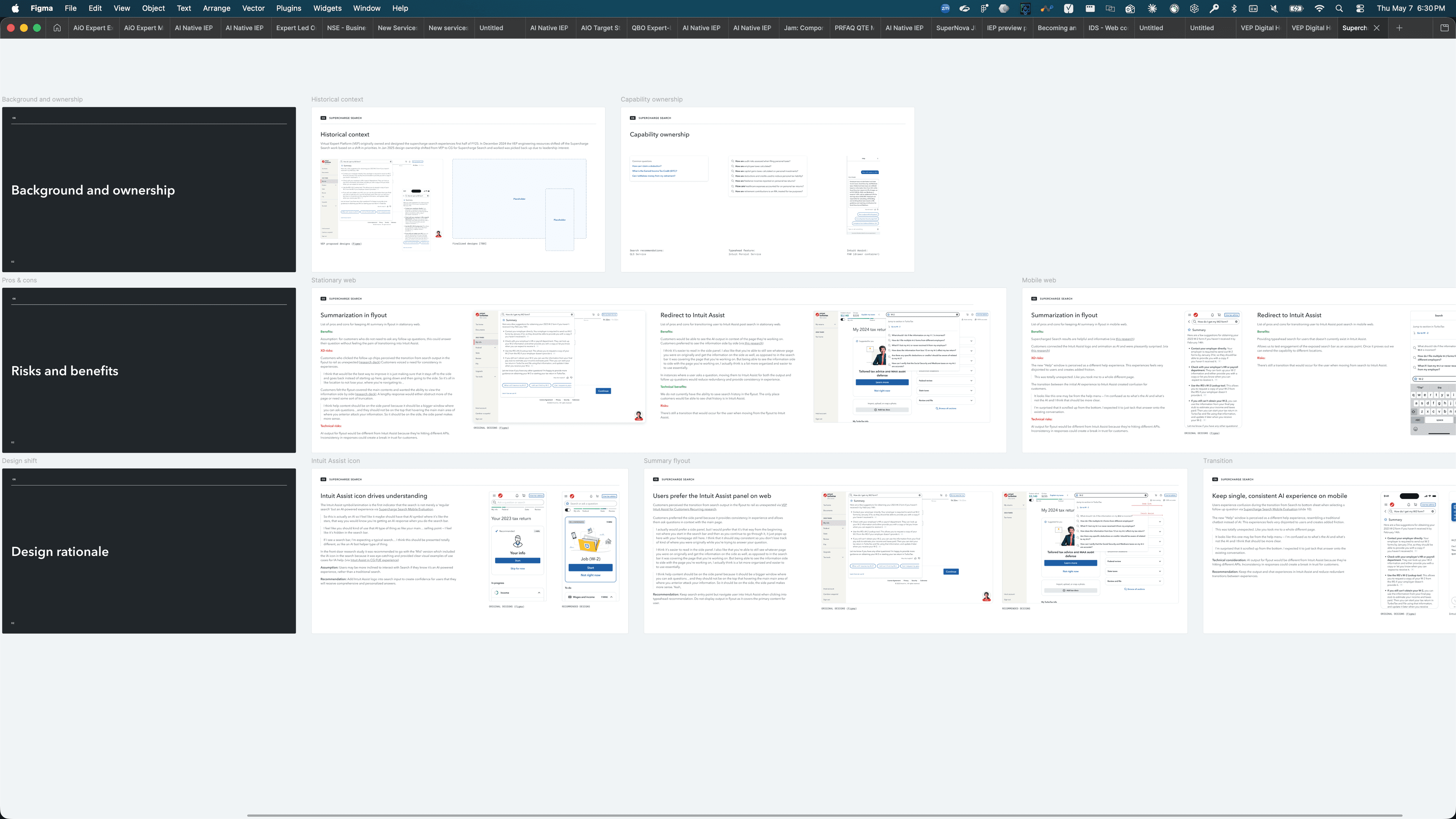Click Continue button in Stationary web mockup

pos(603,391)
